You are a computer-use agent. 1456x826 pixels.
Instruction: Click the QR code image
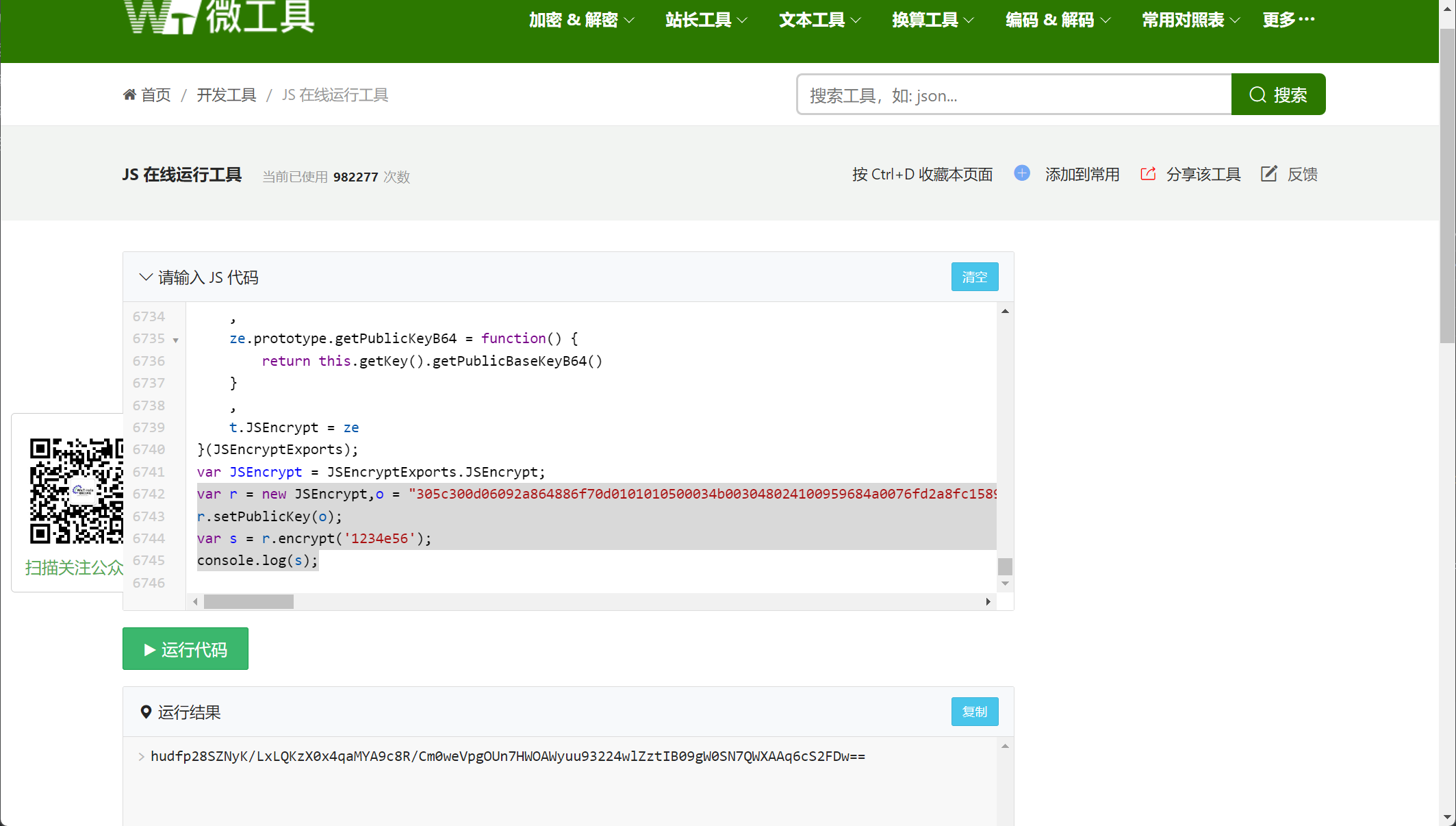pyautogui.click(x=76, y=491)
